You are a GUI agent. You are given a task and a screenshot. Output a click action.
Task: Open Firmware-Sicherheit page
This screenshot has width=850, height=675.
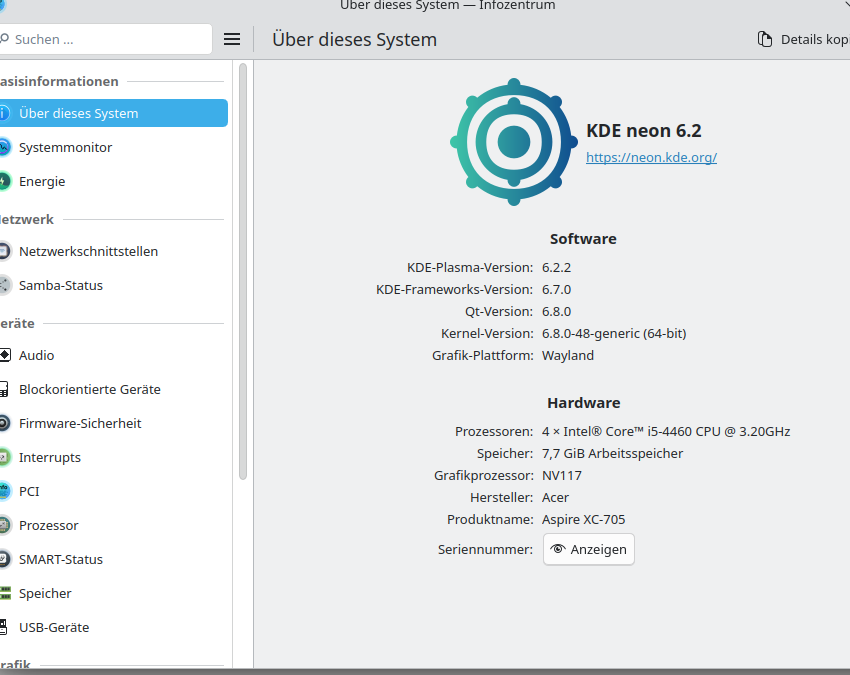(x=112, y=423)
